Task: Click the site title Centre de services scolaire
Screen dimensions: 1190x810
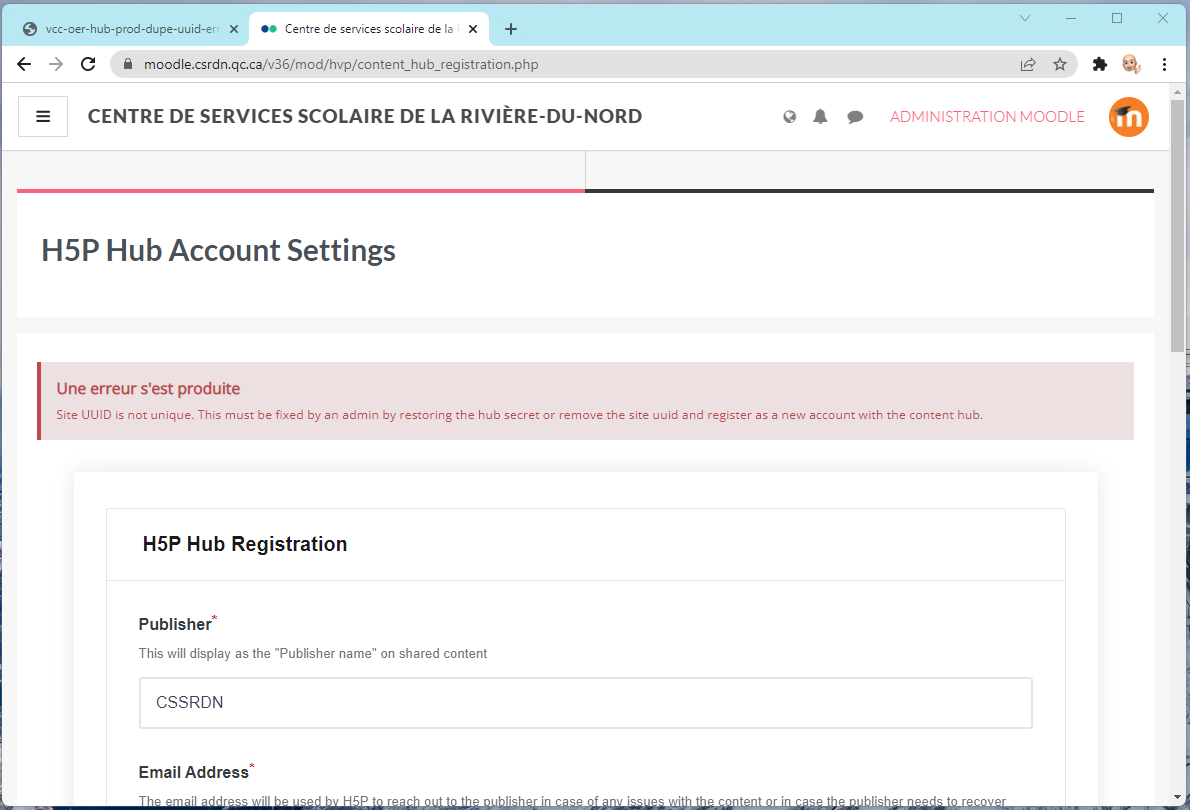Action: pyautogui.click(x=365, y=116)
